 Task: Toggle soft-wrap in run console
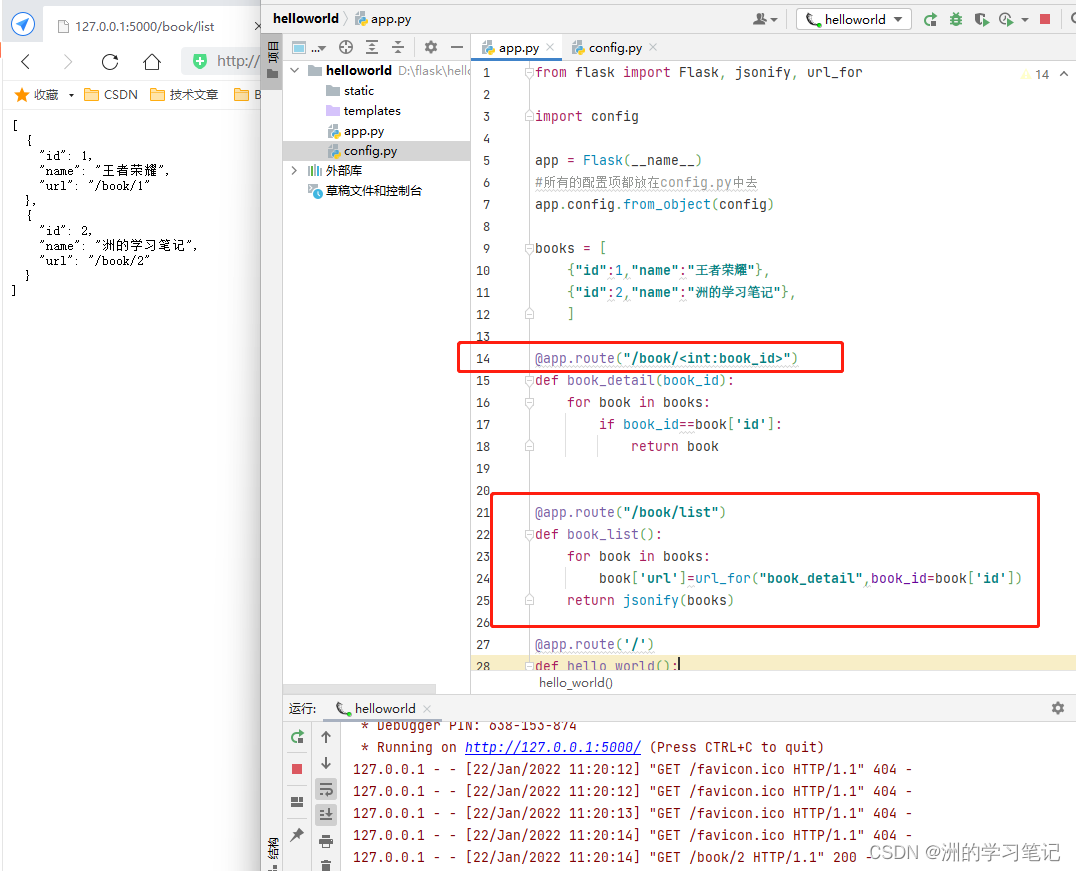click(x=326, y=789)
